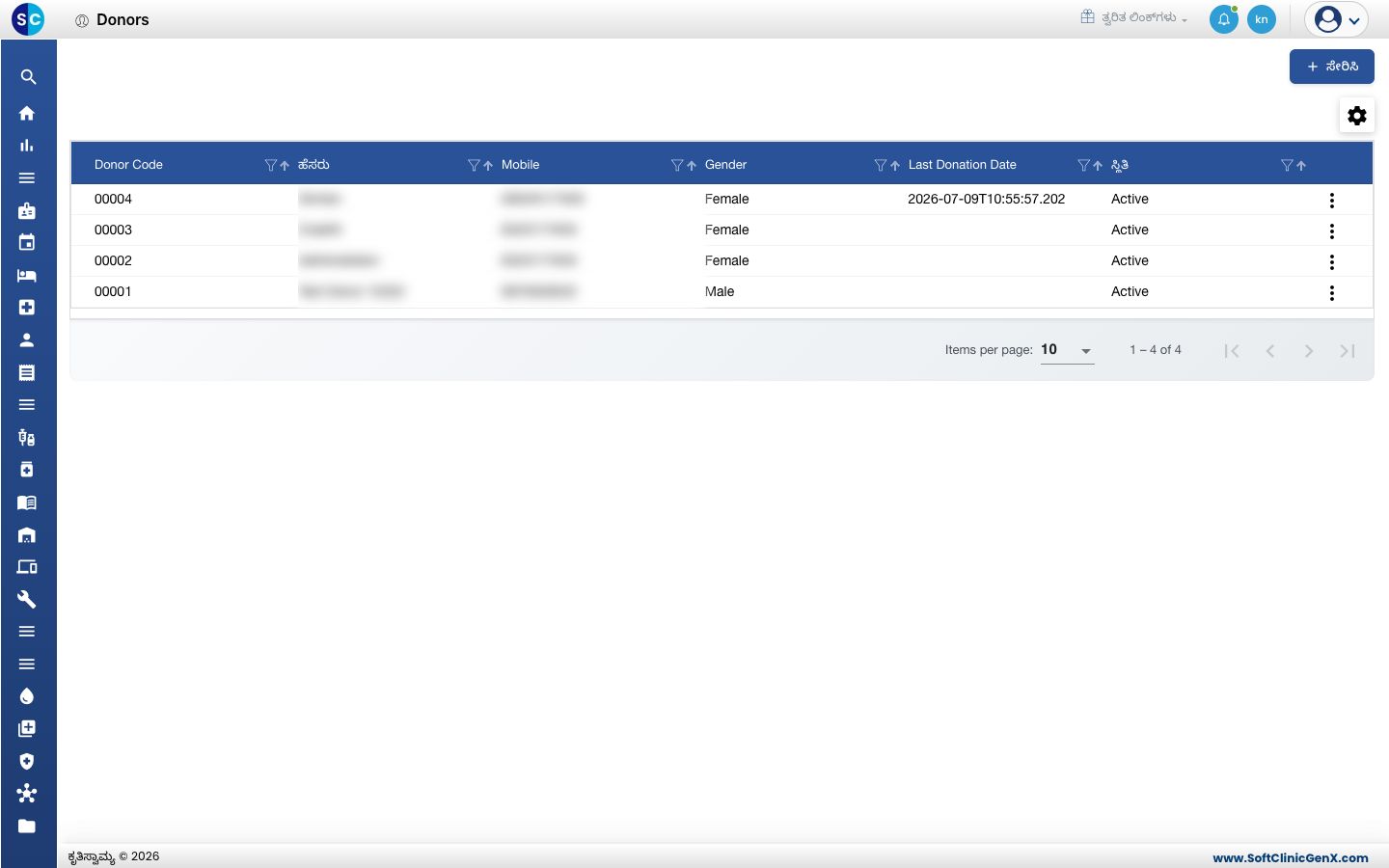The image size is (1389, 868).
Task: Open the wrench tools icon
Action: (x=27, y=599)
